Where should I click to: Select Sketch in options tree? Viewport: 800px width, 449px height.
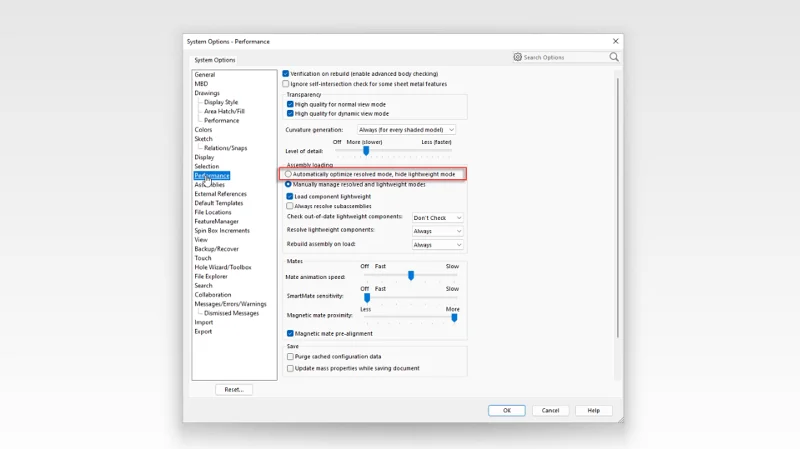point(203,139)
